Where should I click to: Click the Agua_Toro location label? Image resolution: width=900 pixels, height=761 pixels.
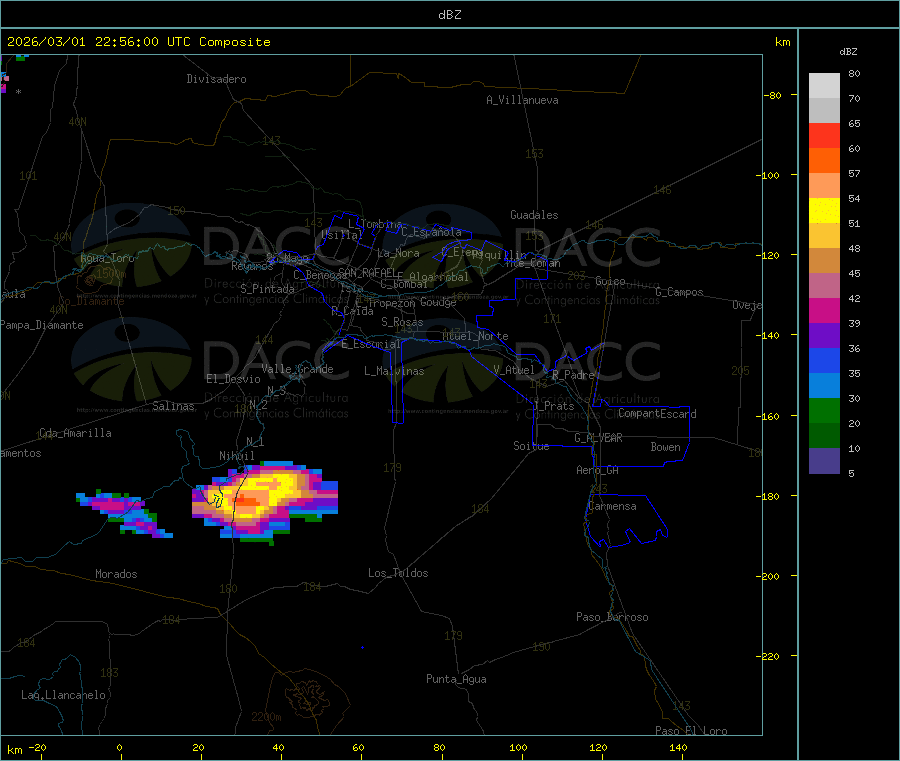(107, 258)
